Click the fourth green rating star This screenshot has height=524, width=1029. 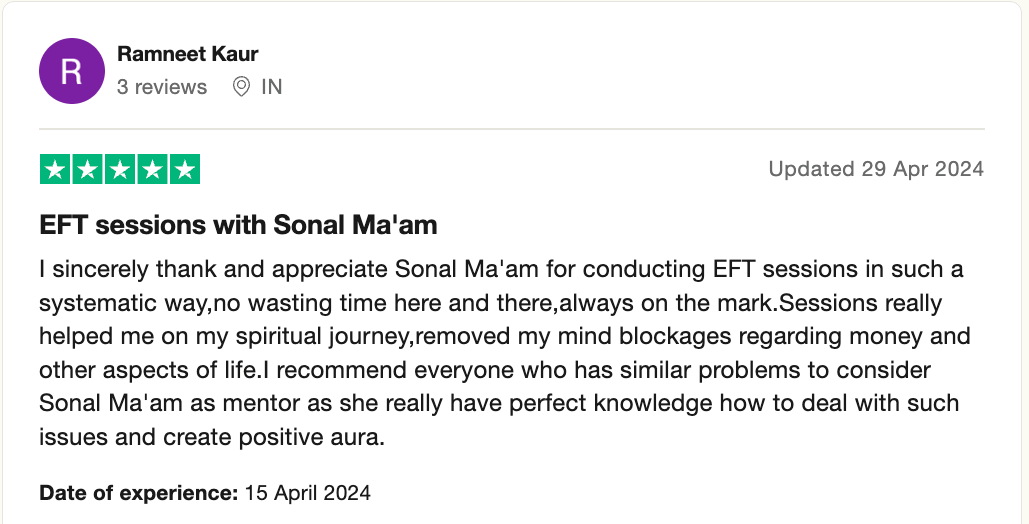tap(152, 170)
